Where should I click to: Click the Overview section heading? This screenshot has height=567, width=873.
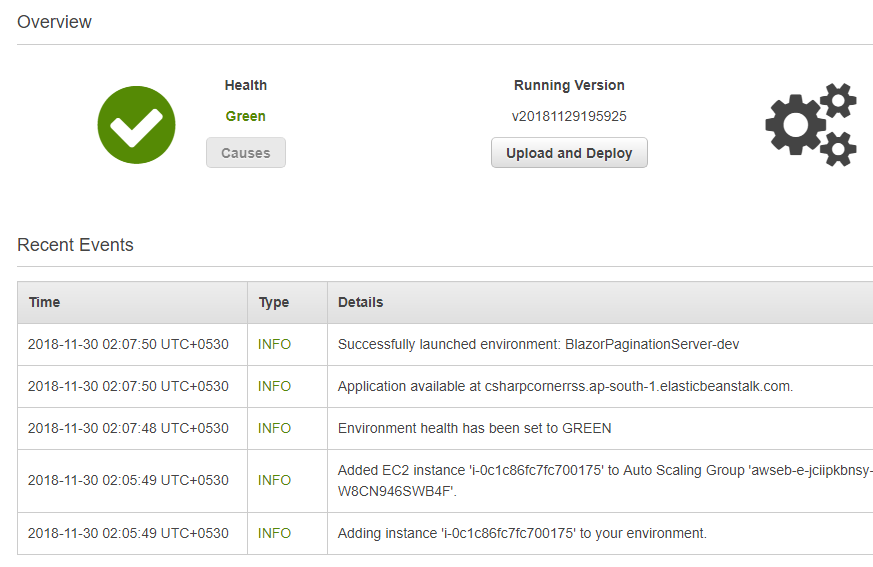[x=54, y=22]
